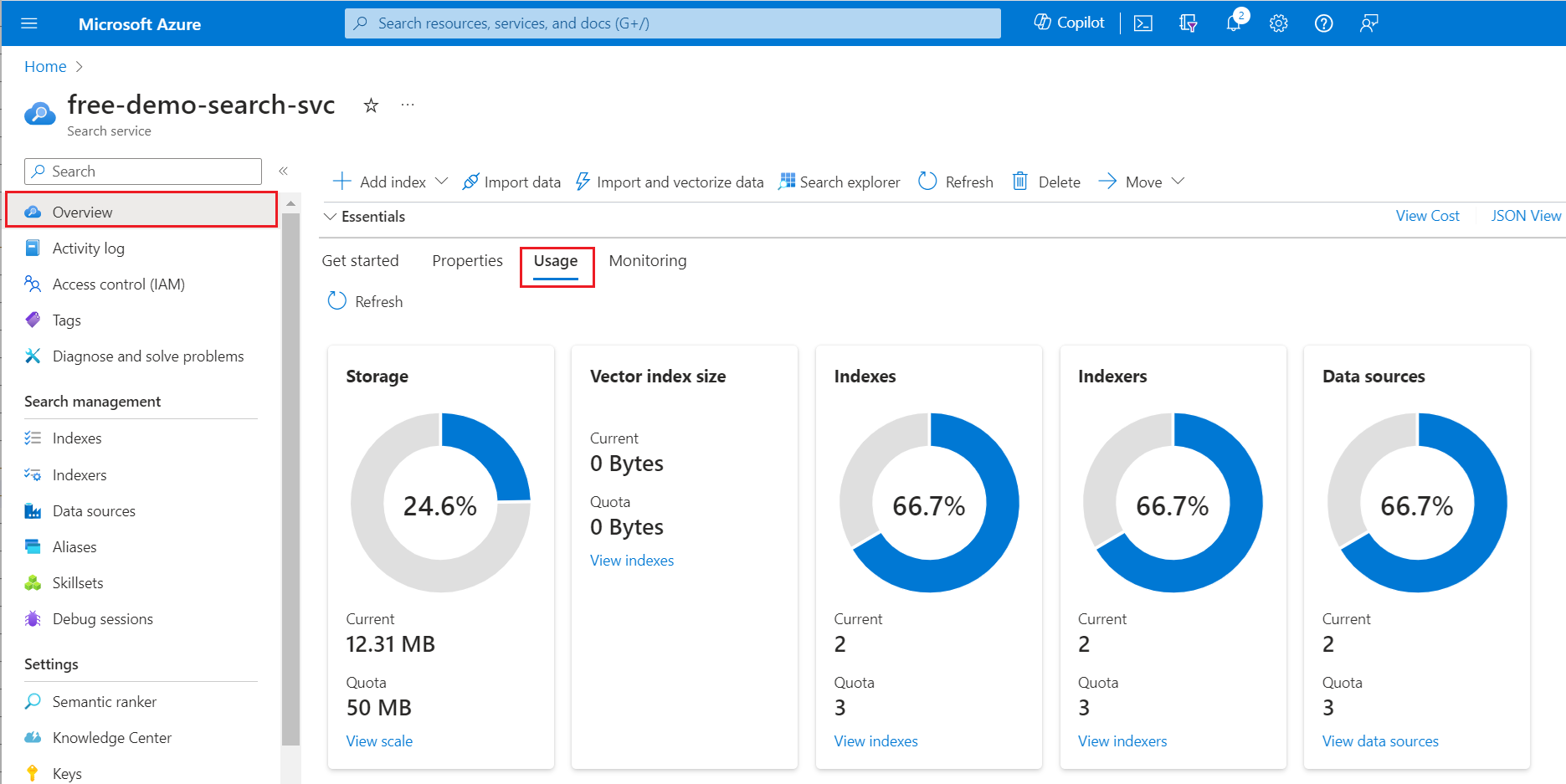
Task: Collapse the left sidebar menu
Action: pyautogui.click(x=283, y=171)
